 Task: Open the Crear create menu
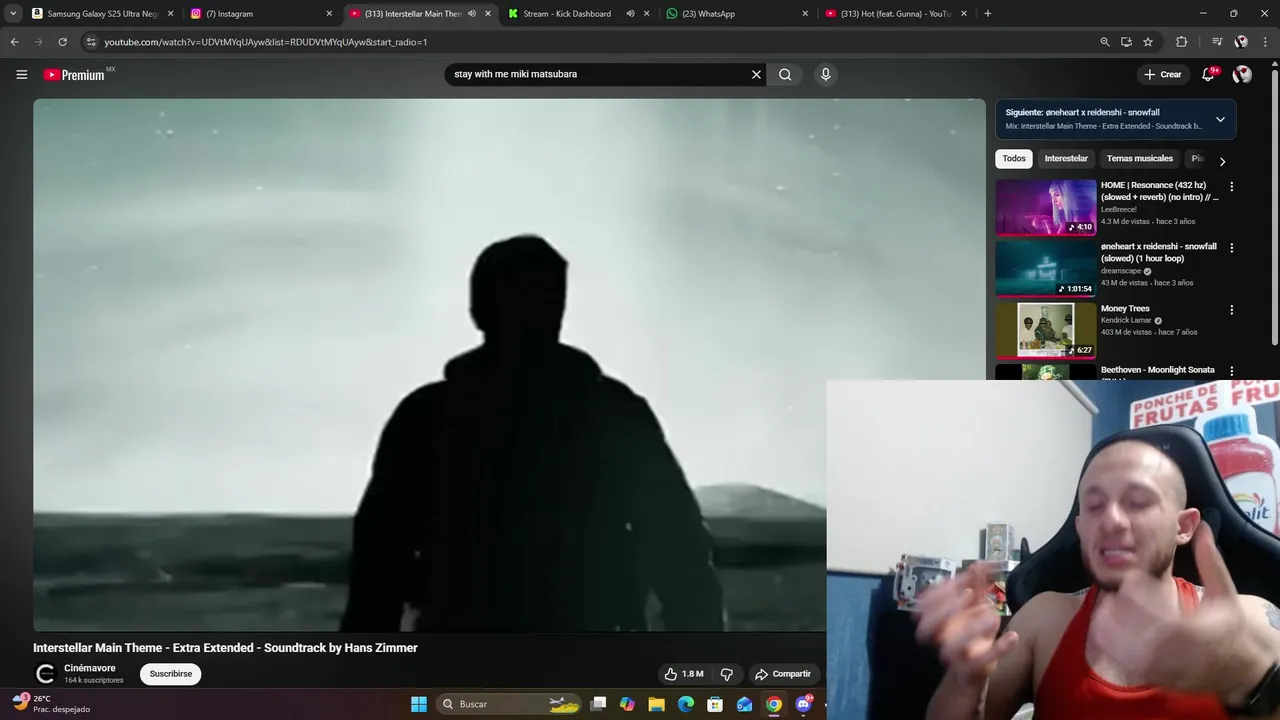(x=1162, y=74)
